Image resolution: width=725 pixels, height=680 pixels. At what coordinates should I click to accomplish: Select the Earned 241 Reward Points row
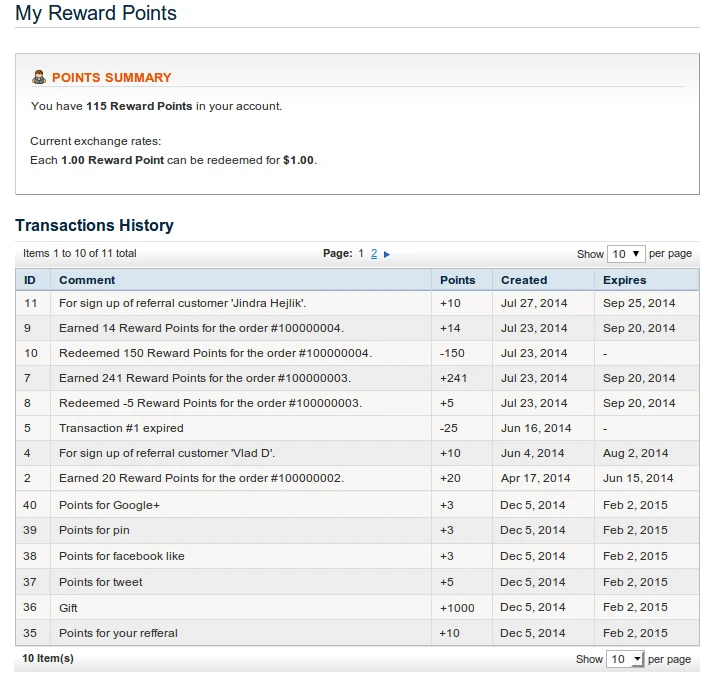pos(204,378)
